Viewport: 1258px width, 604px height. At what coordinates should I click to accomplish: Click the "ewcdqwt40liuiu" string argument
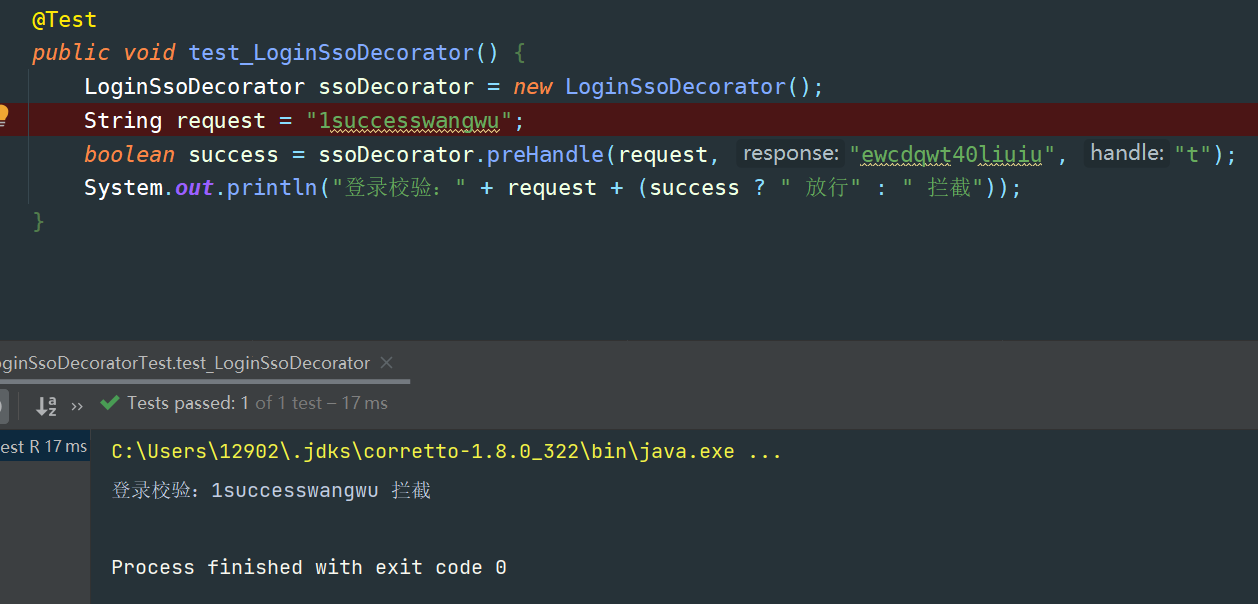(952, 155)
